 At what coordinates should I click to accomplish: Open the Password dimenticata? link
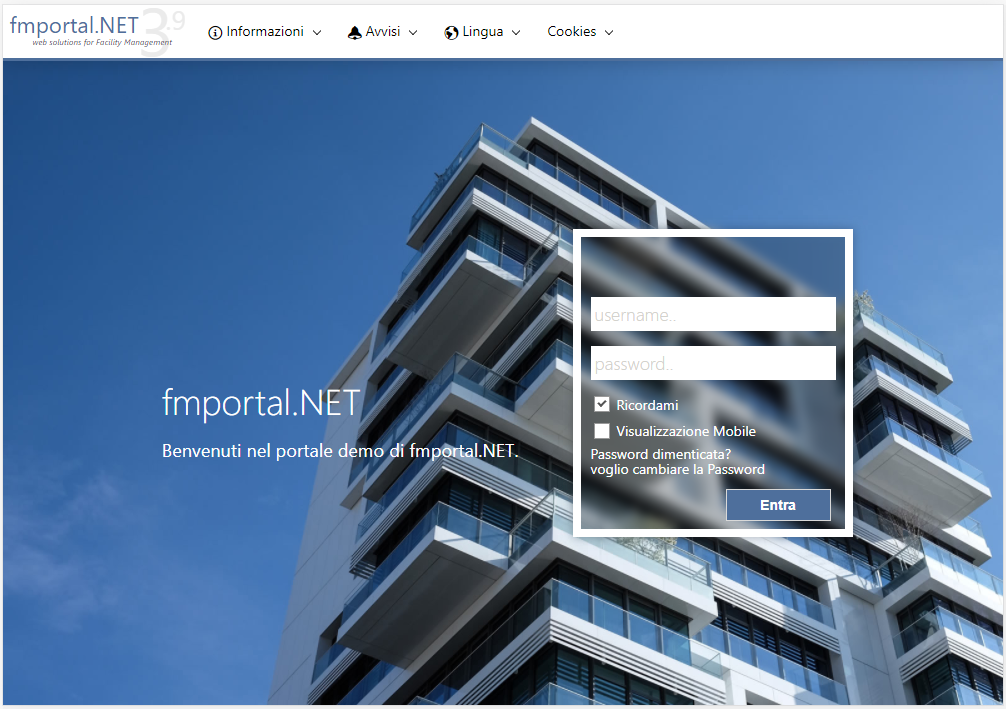pos(660,454)
